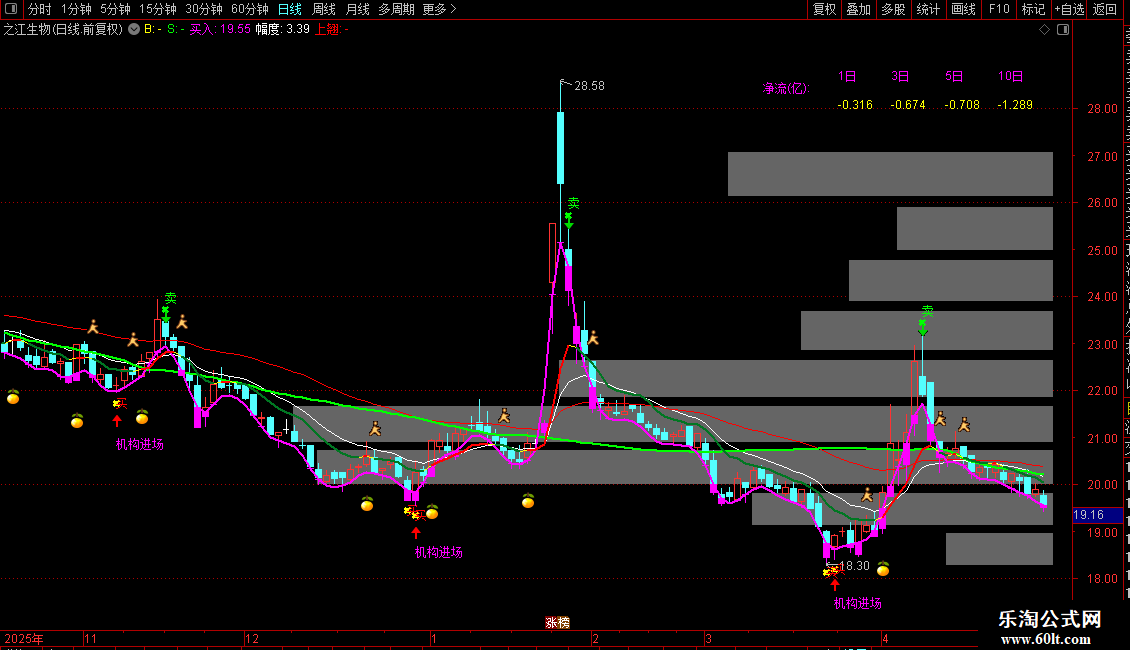Click rightmost running-man icon in April

coord(964,424)
